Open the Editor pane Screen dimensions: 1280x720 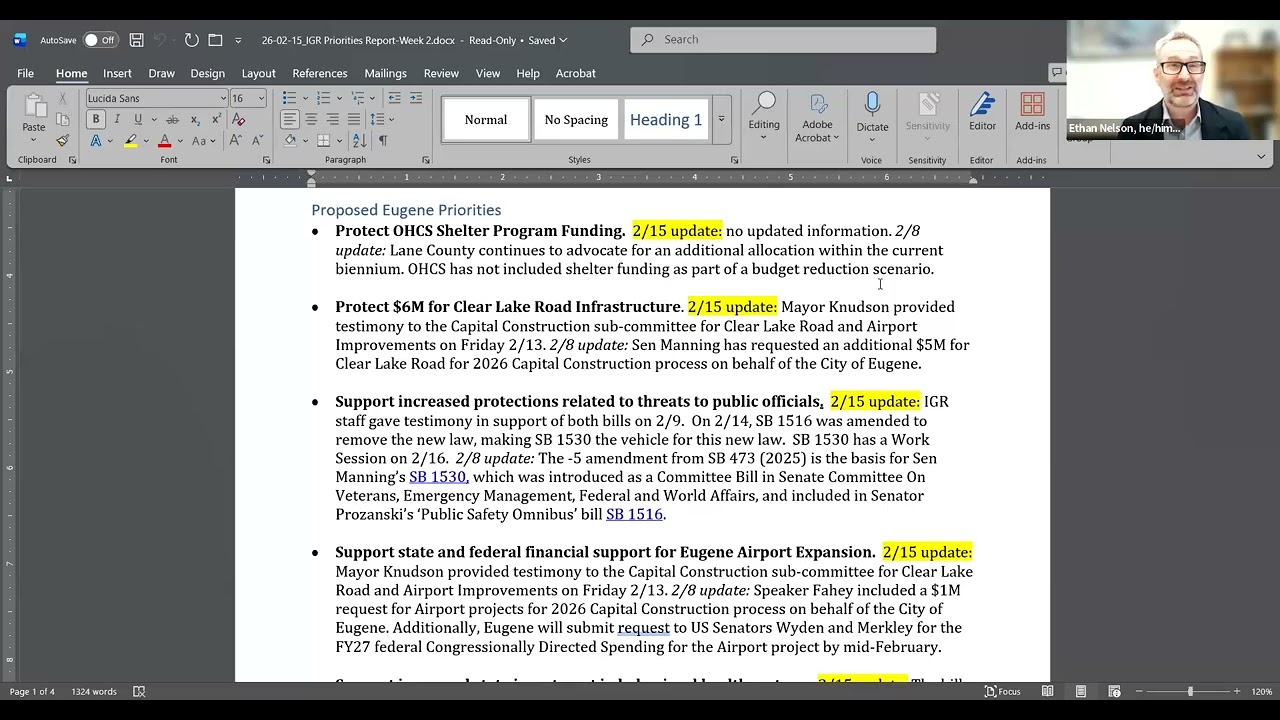click(x=982, y=112)
